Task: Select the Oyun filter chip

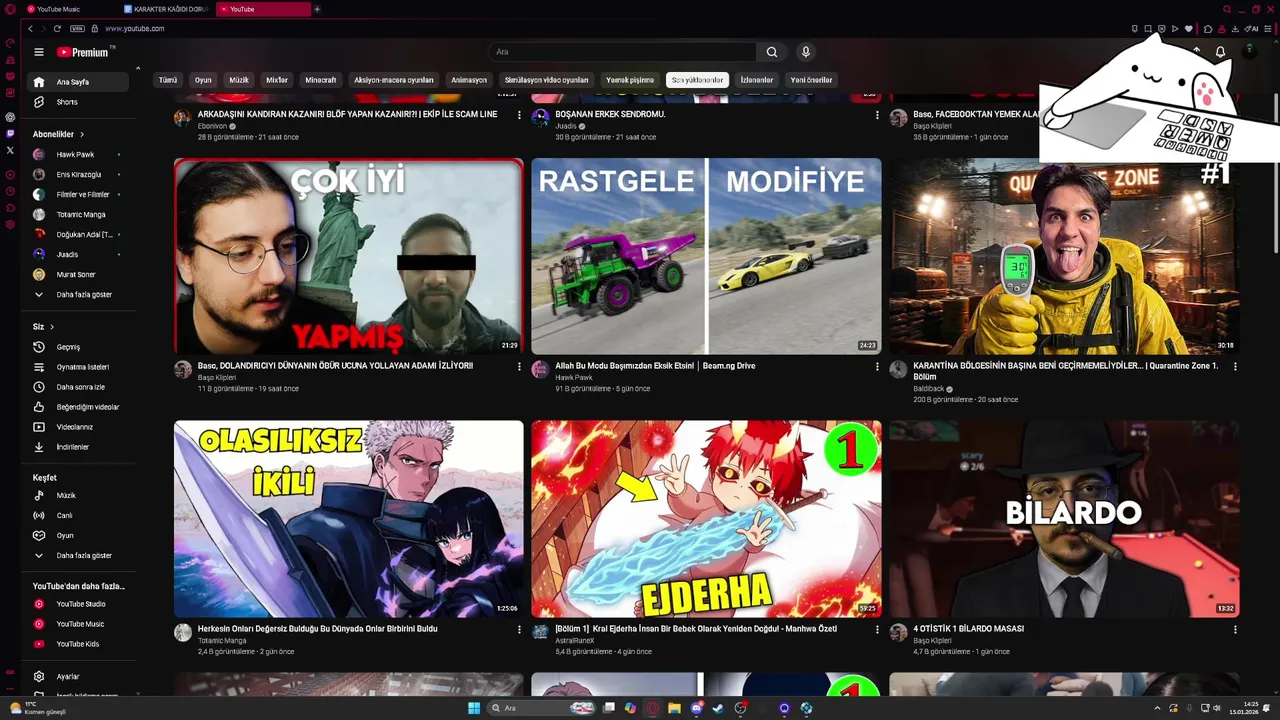Action: [203, 80]
